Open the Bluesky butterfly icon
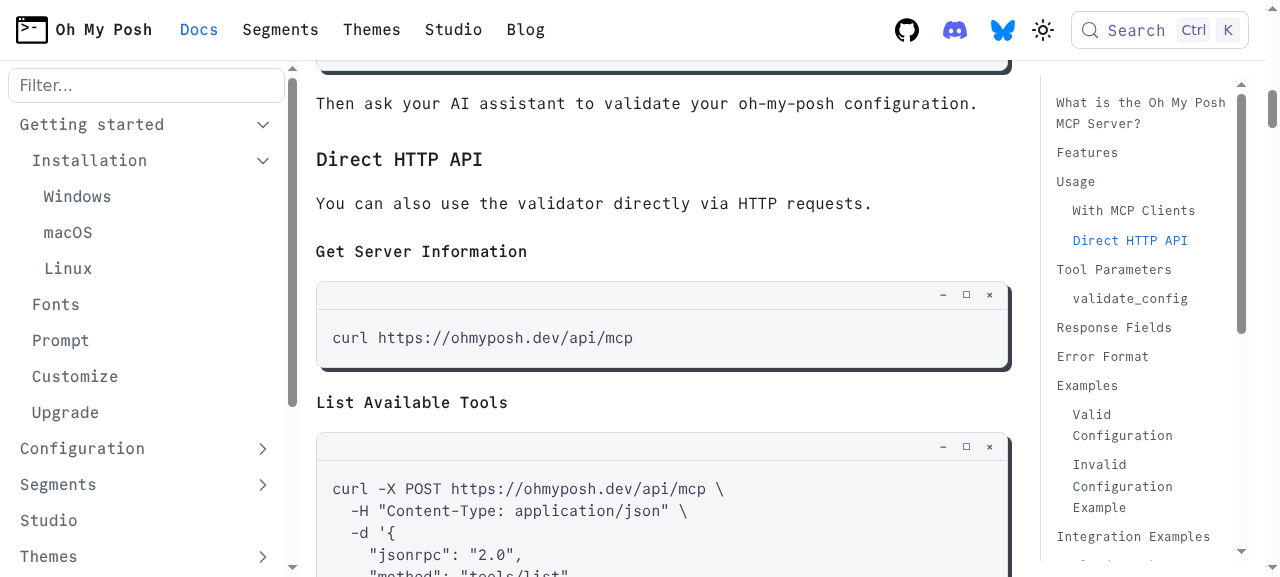The image size is (1280, 577). click(x=1003, y=30)
